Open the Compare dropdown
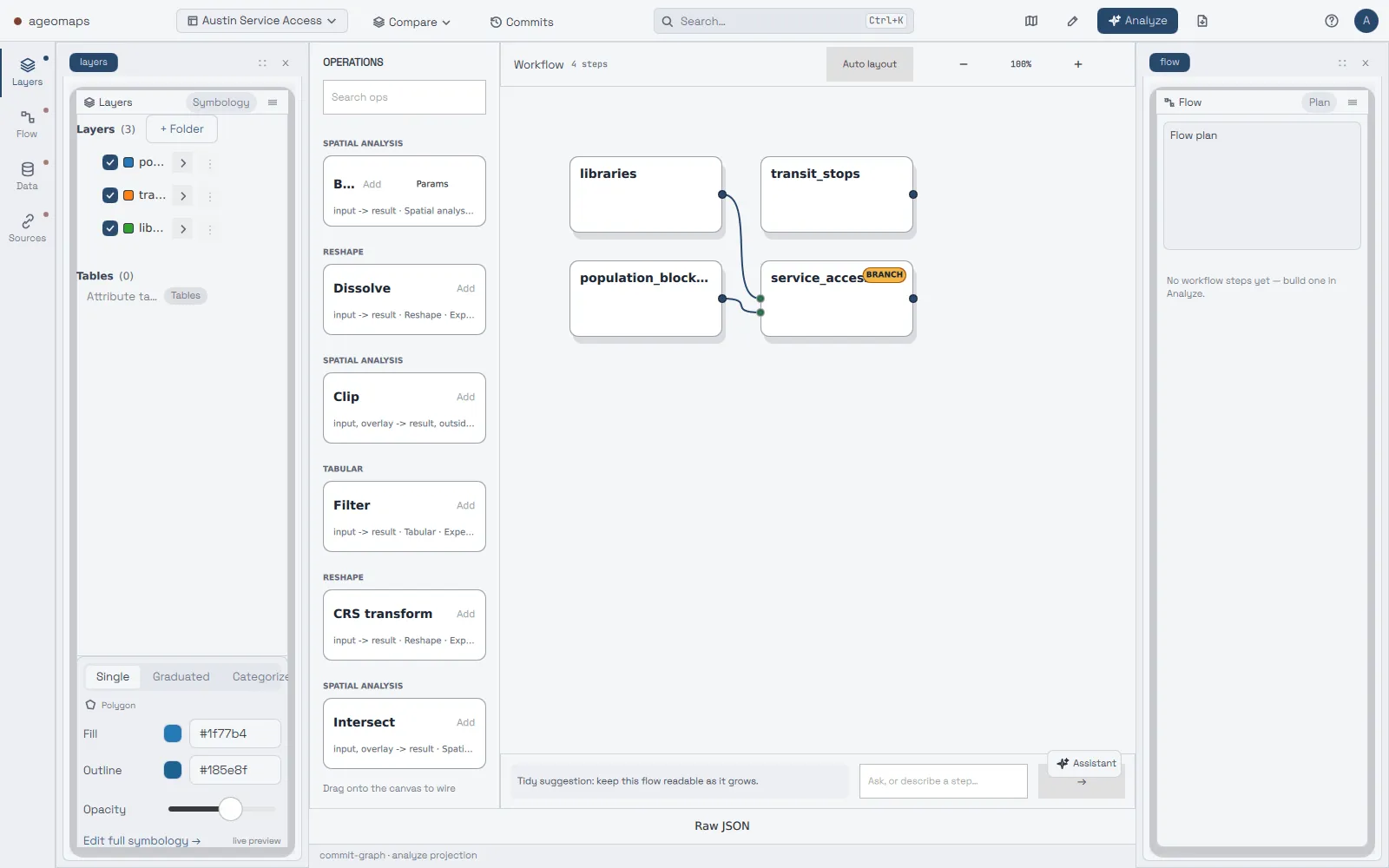 (x=412, y=23)
